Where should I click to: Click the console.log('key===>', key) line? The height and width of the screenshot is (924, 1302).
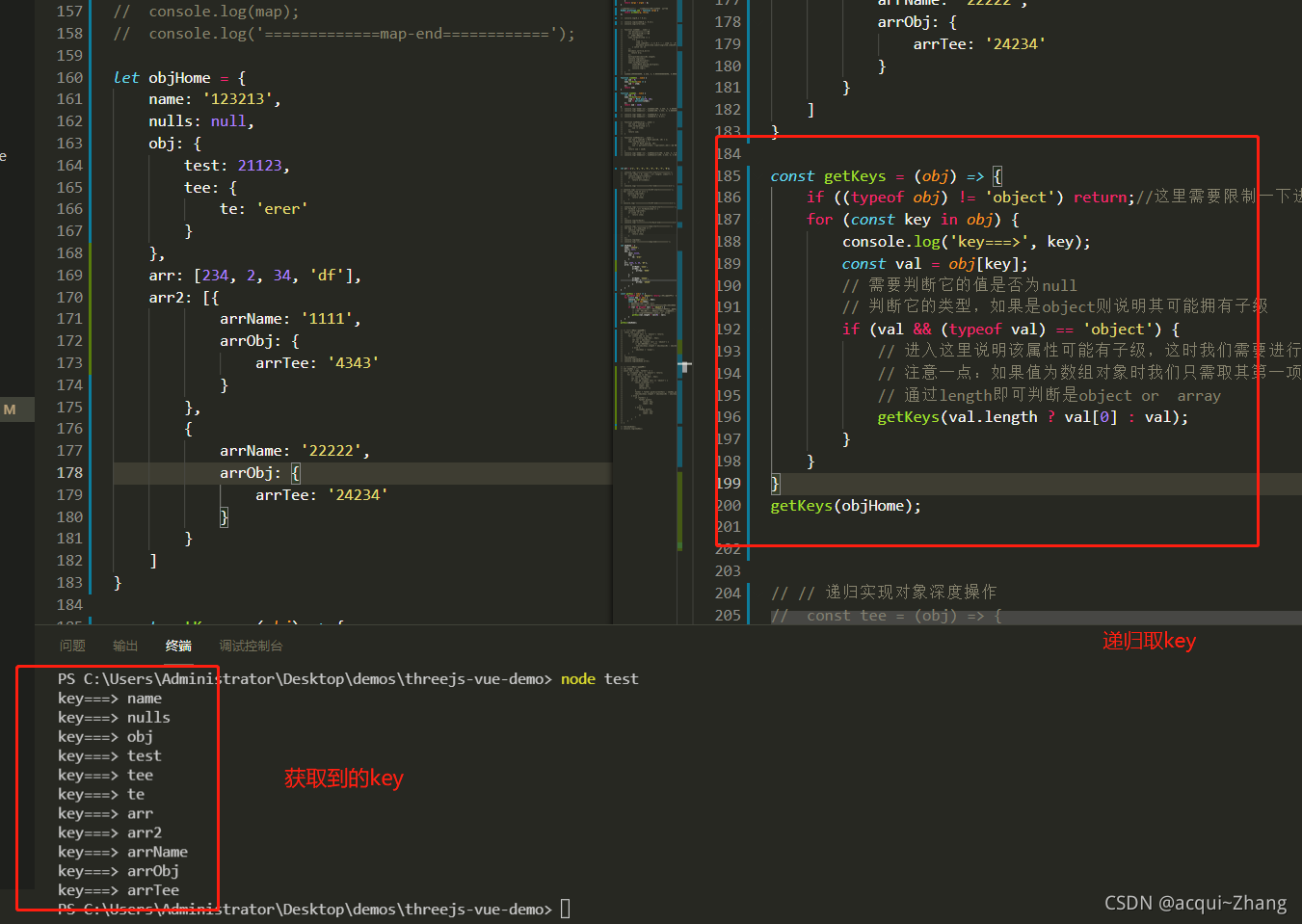[967, 242]
